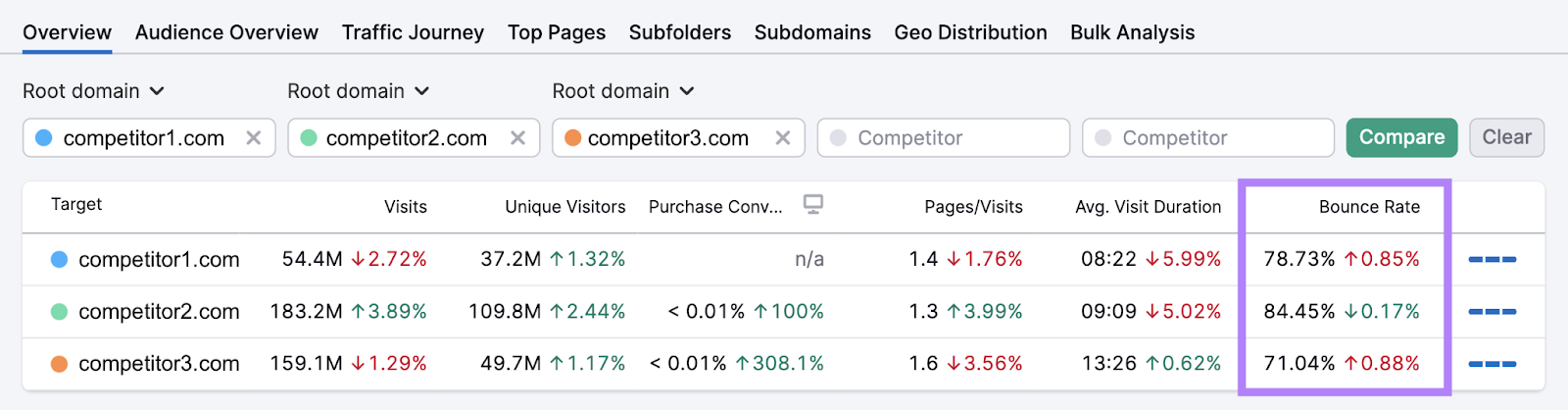The width and height of the screenshot is (1568, 410).
Task: Click the Clear button
Action: 1506,137
